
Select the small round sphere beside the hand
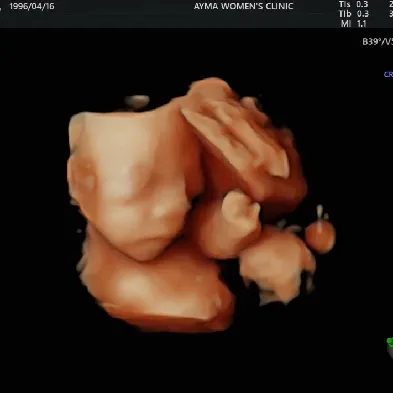[320, 235]
